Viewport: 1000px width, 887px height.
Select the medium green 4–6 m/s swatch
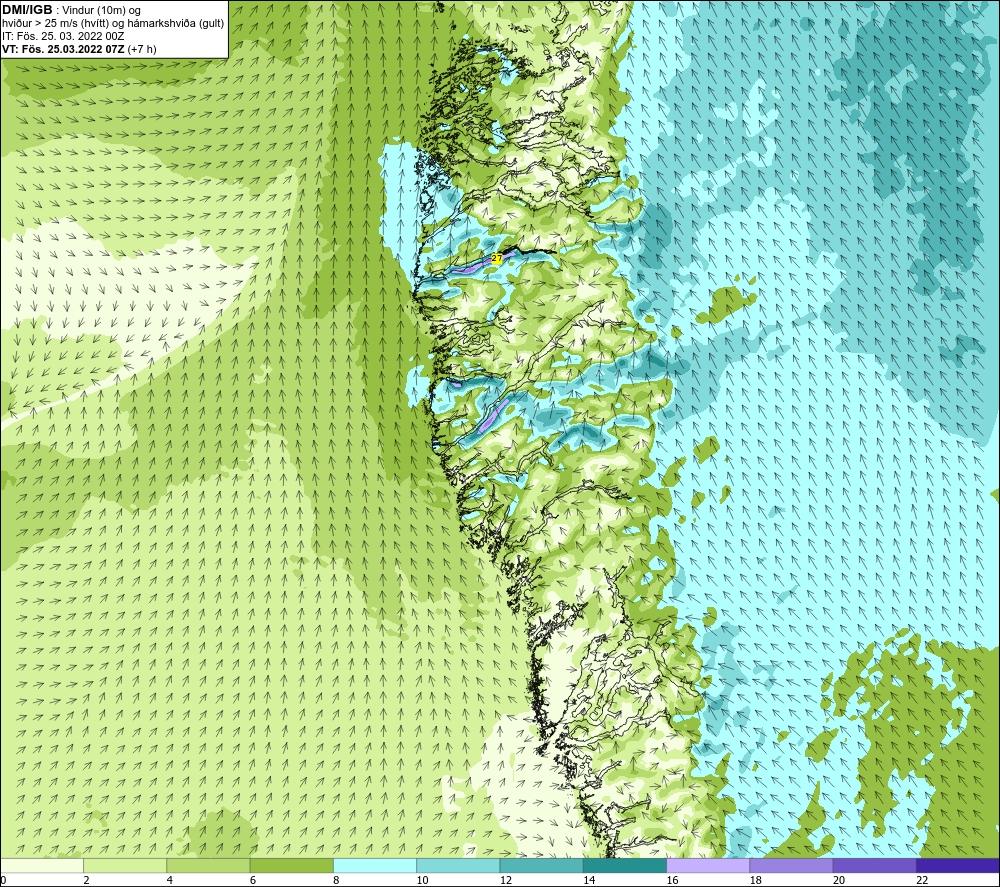click(x=208, y=865)
